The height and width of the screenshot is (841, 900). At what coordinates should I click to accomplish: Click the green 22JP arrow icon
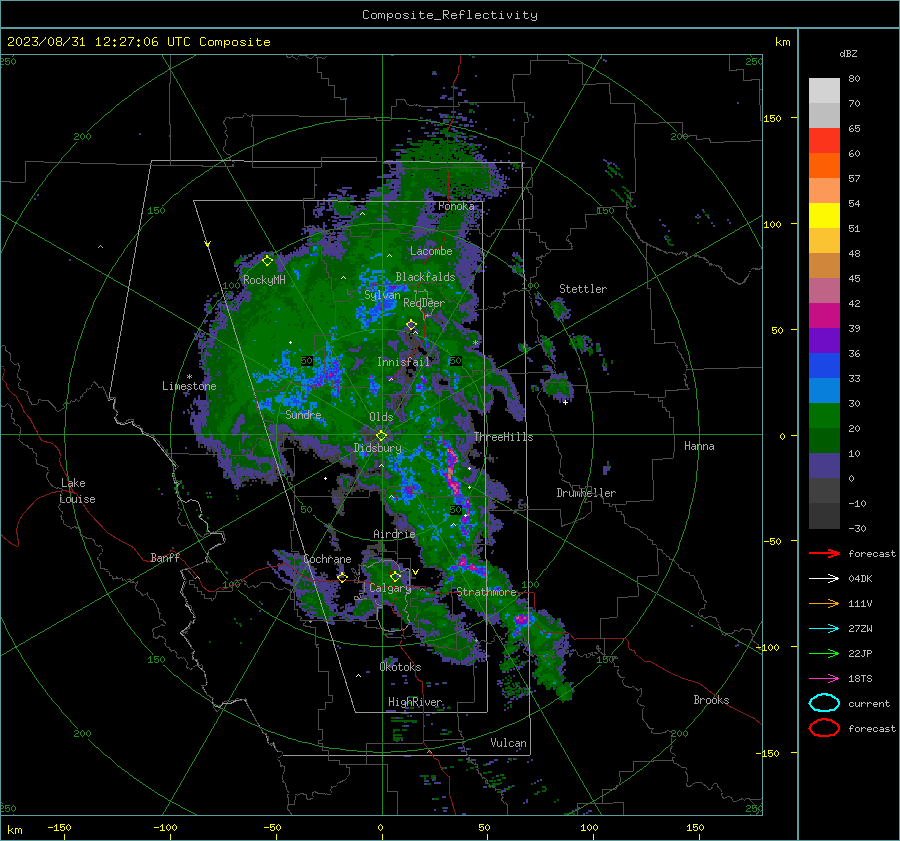coord(824,653)
